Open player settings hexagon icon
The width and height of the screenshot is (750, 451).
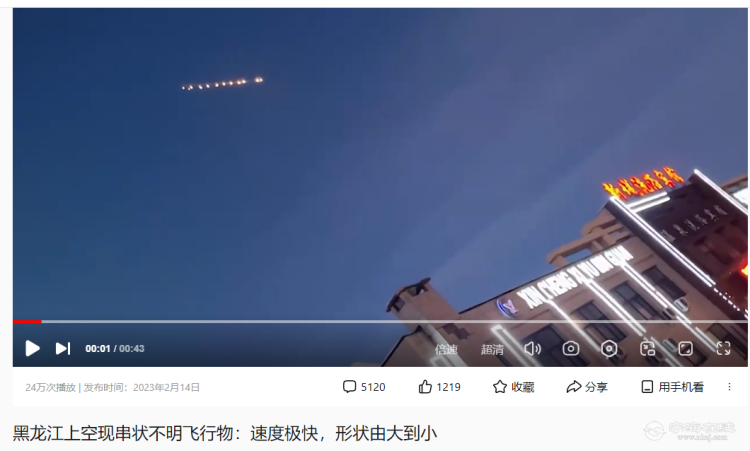point(609,349)
